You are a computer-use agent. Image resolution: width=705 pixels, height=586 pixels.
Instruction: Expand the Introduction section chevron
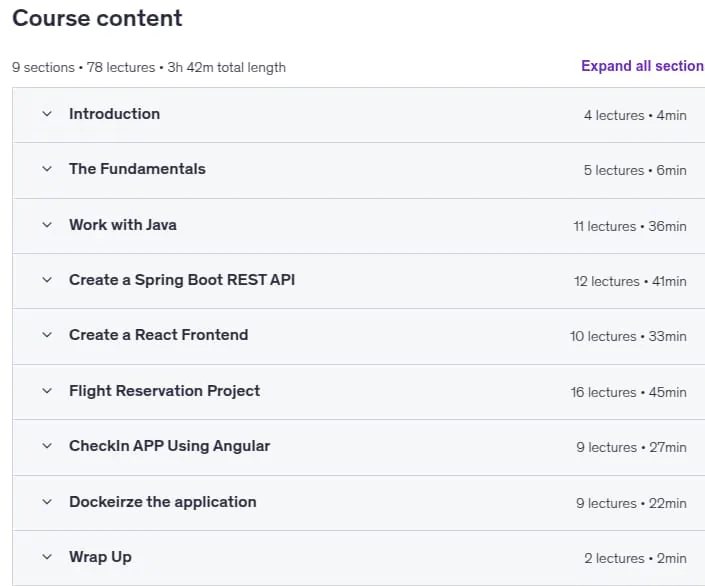click(47, 114)
